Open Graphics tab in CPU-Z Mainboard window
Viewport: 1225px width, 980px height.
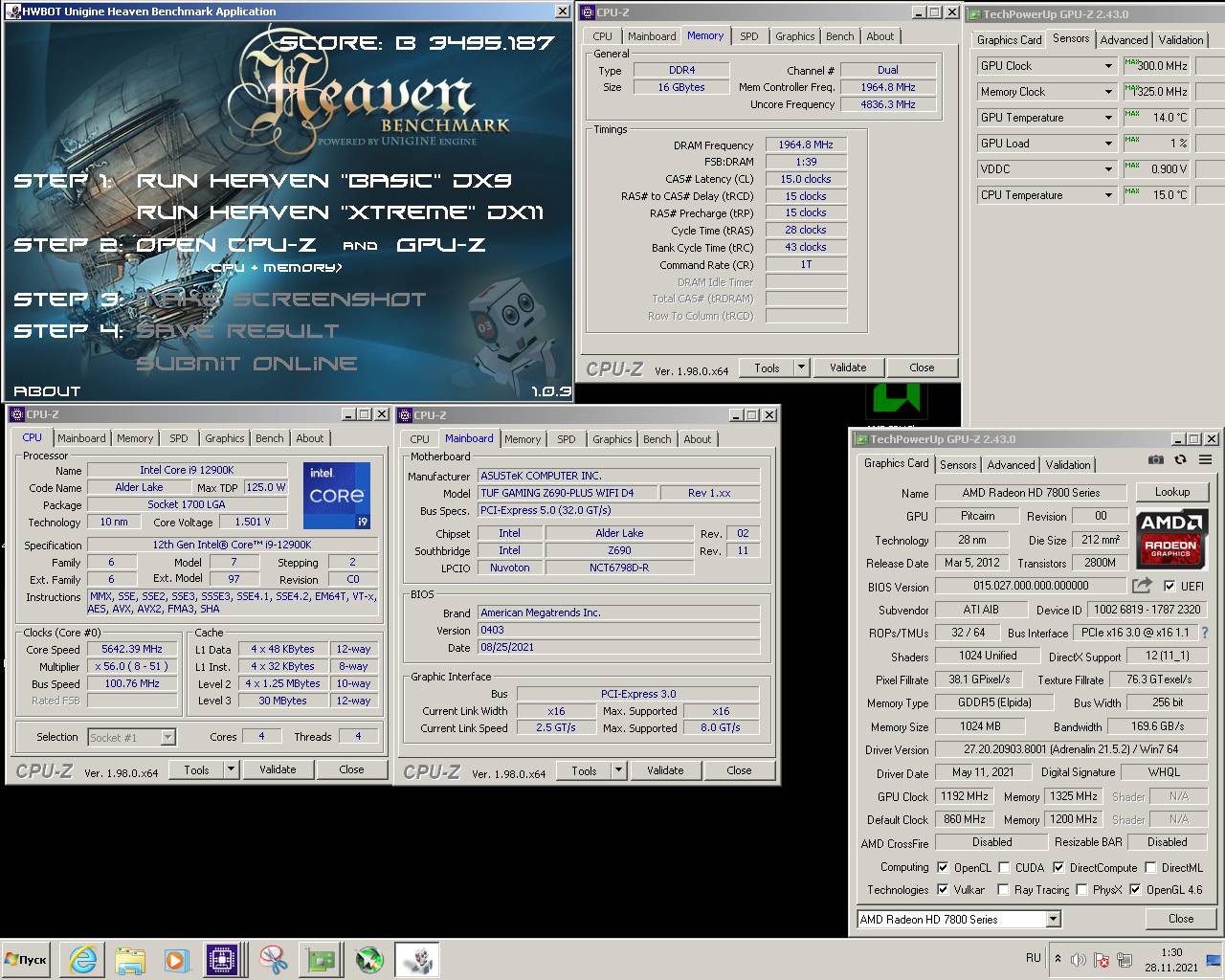[612, 439]
